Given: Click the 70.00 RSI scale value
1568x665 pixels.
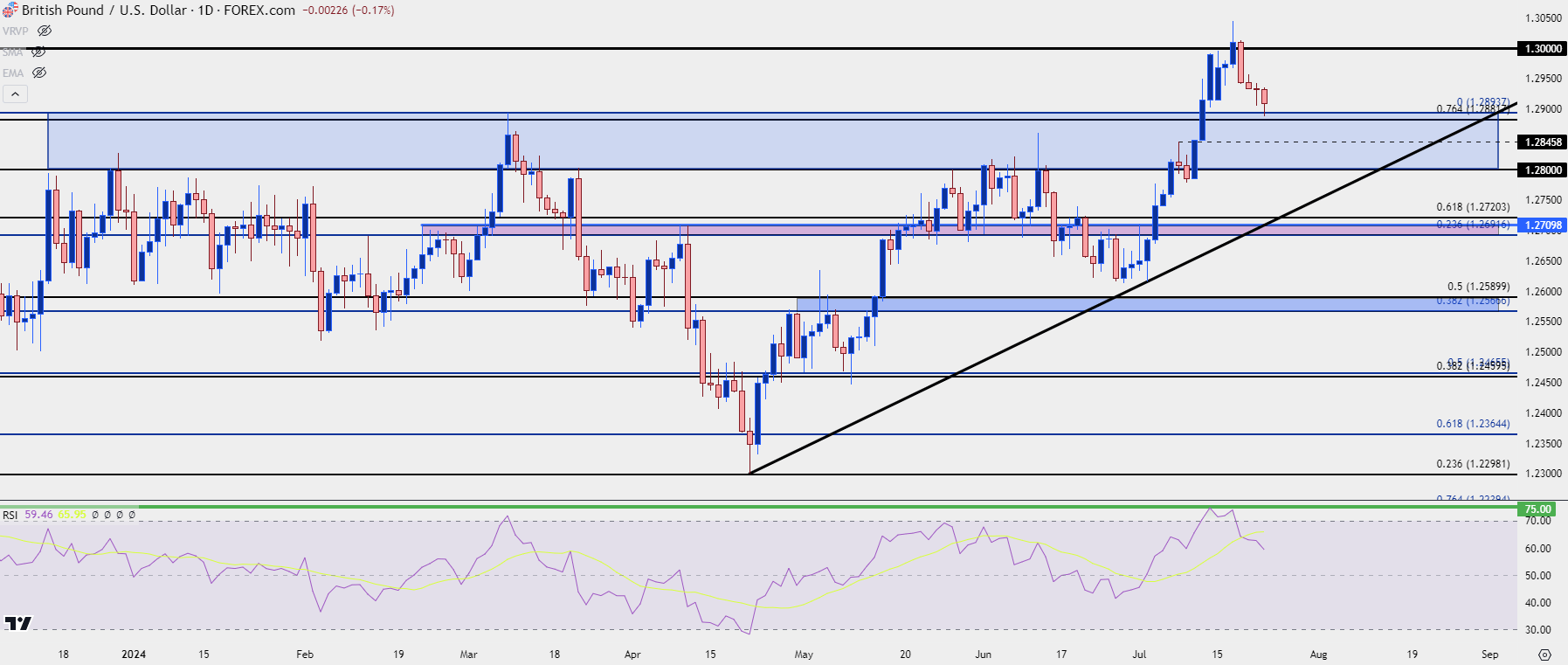Looking at the screenshot, I should click(x=1538, y=521).
